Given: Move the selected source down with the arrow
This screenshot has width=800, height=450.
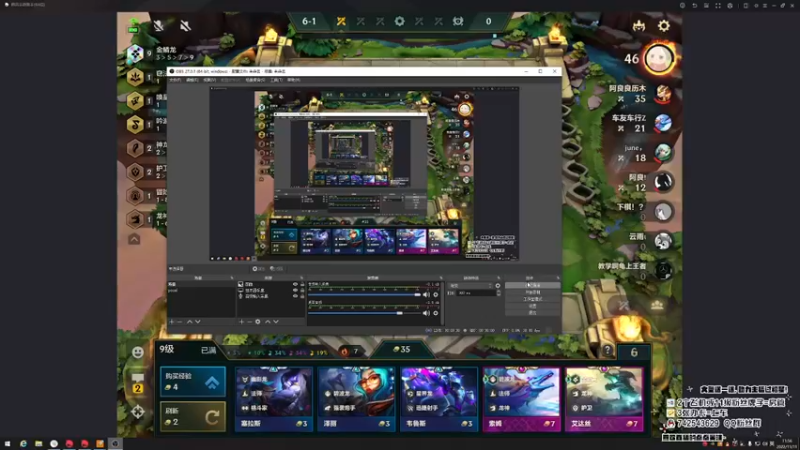Looking at the screenshot, I should point(276,322).
